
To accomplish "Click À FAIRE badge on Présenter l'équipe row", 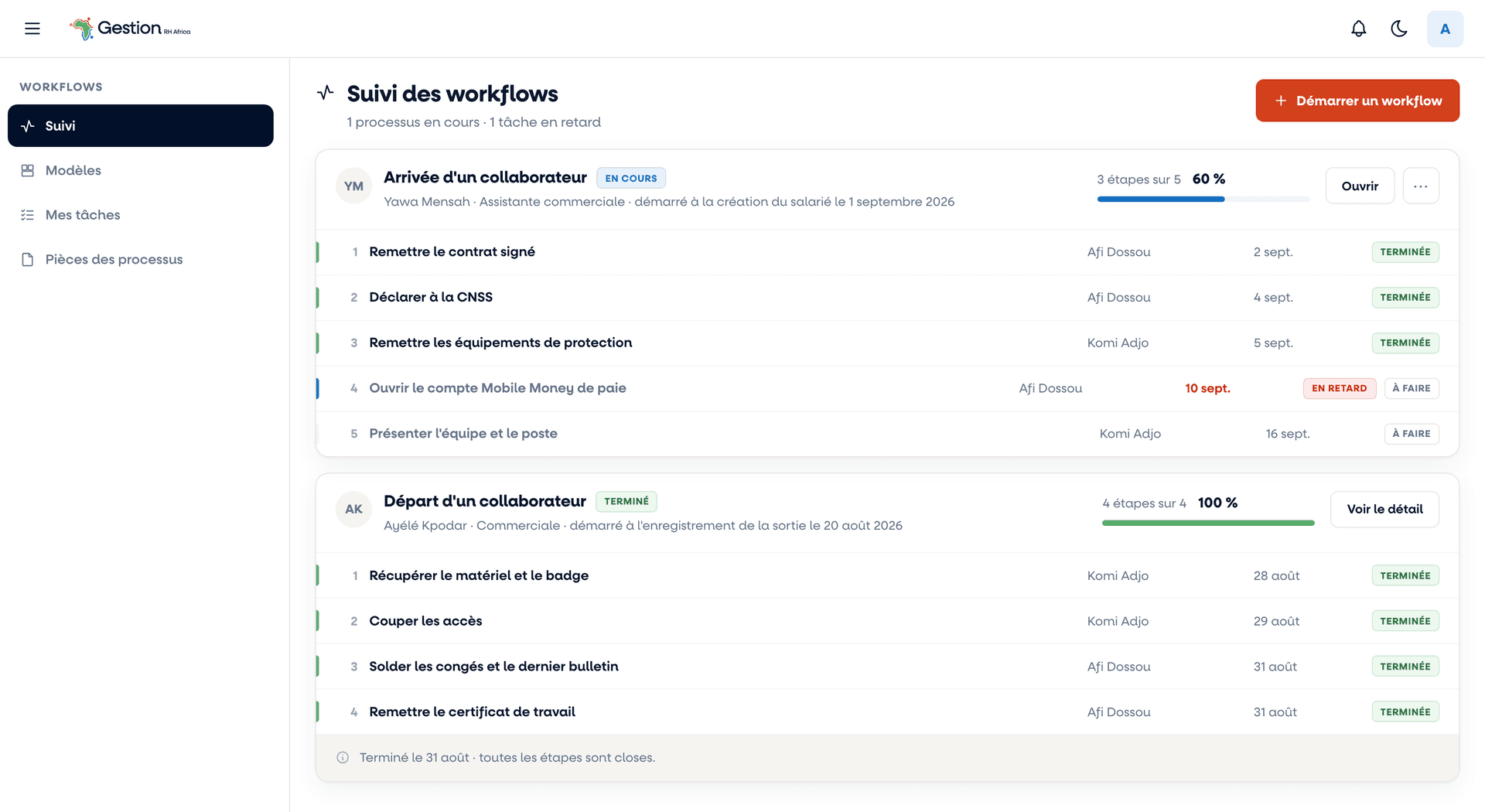I will pos(1411,434).
